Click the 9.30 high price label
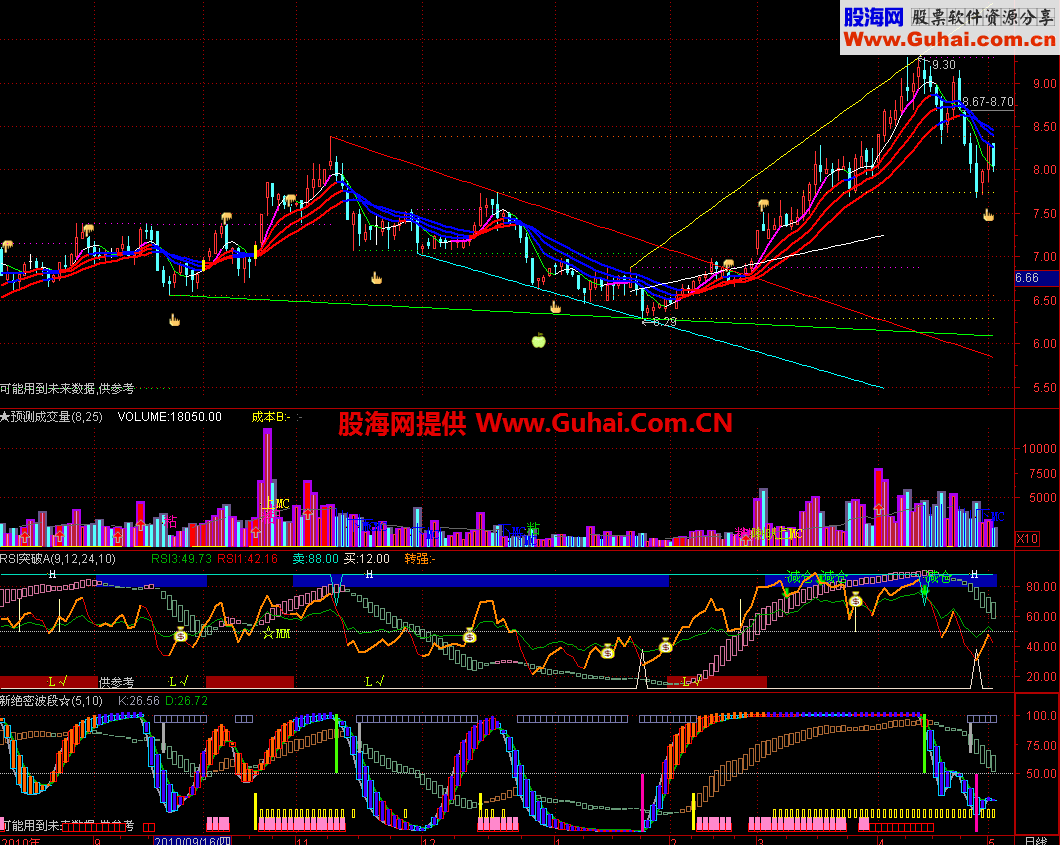 pos(944,65)
